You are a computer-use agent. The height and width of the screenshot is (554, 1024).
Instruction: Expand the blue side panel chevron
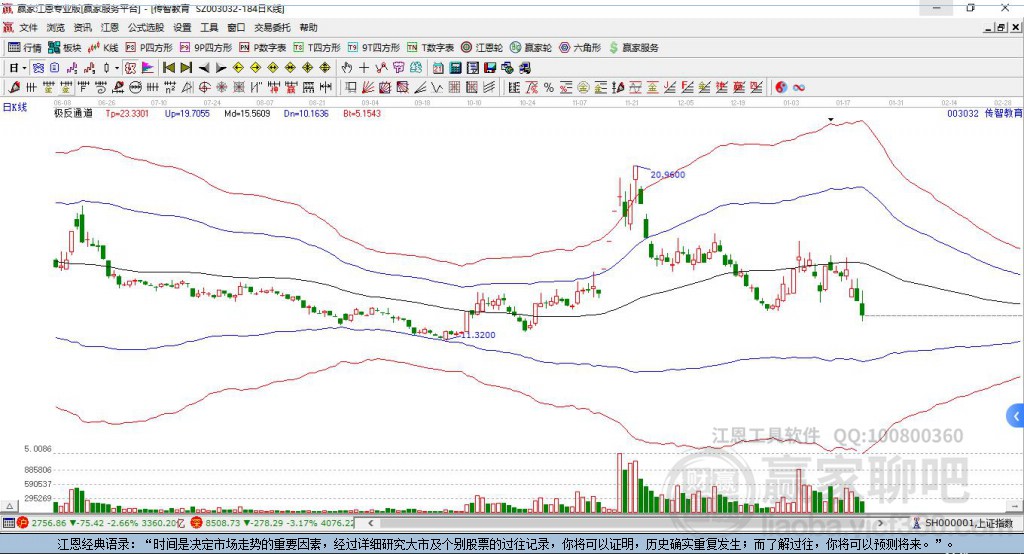coord(1016,416)
